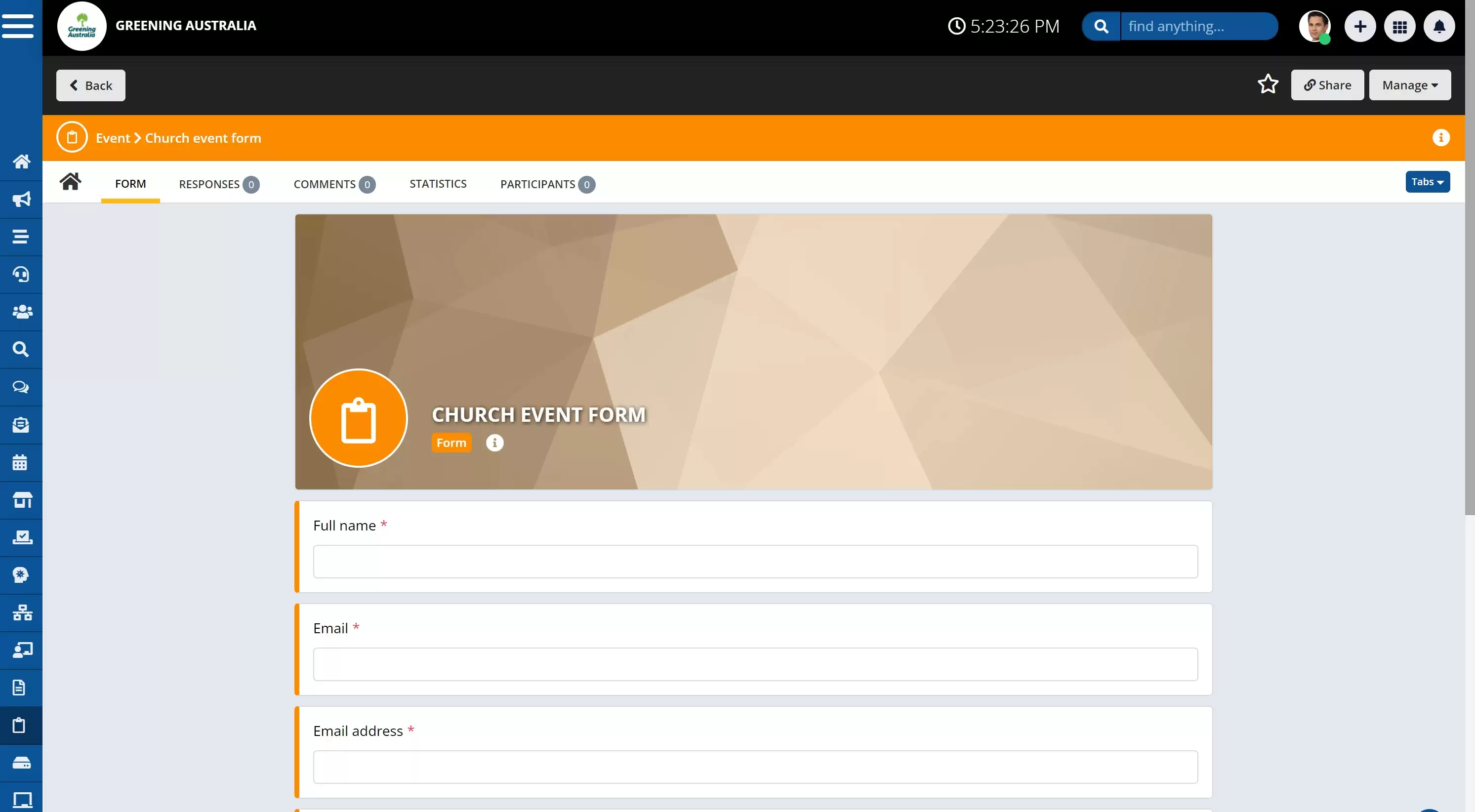Click the Church event form breadcrumb
This screenshot has height=812, width=1475.
(x=204, y=138)
